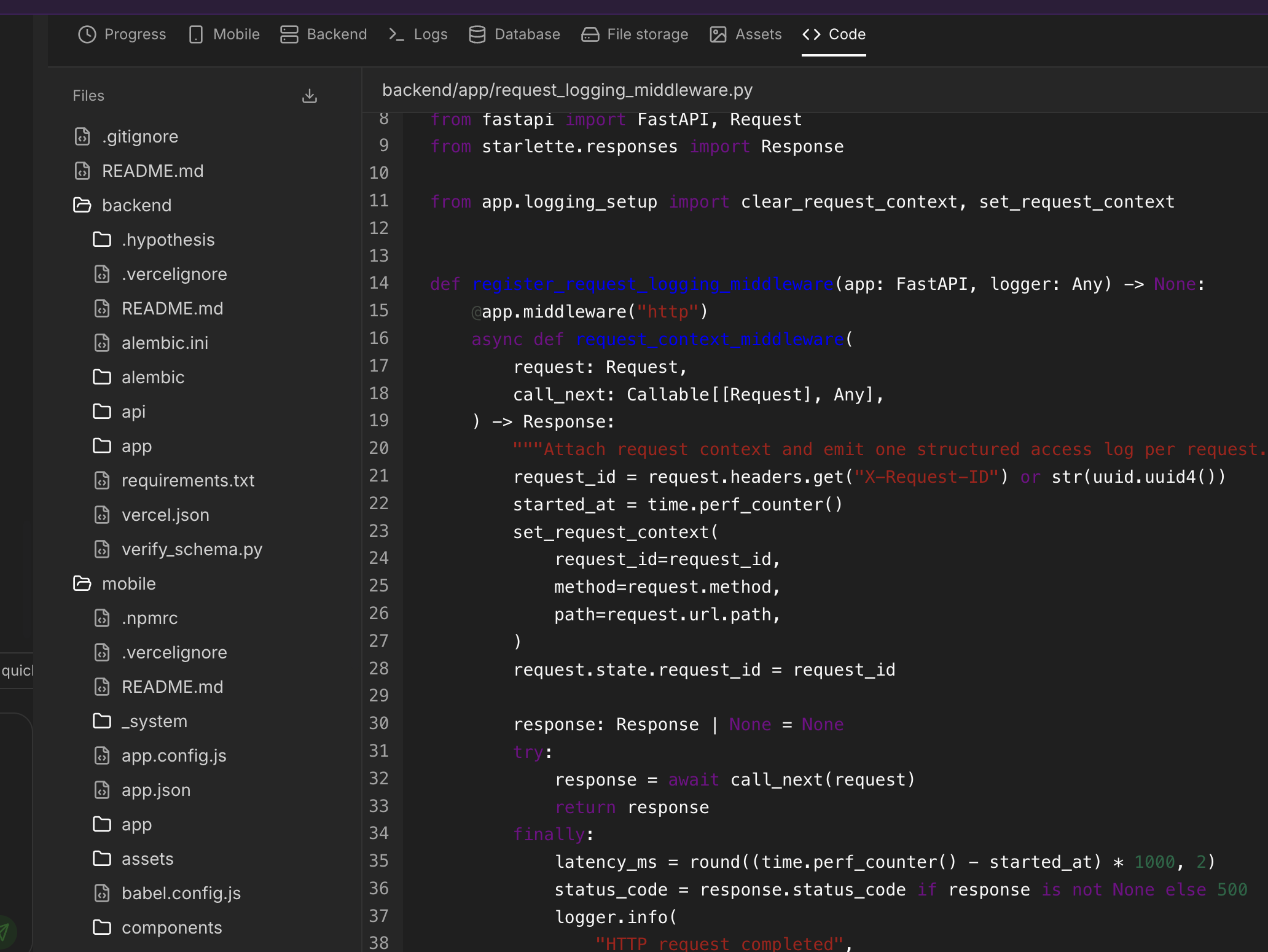The image size is (1268, 952).
Task: Click the file path breadcrumb request_logging_middleware.py
Action: pyautogui.click(x=568, y=90)
